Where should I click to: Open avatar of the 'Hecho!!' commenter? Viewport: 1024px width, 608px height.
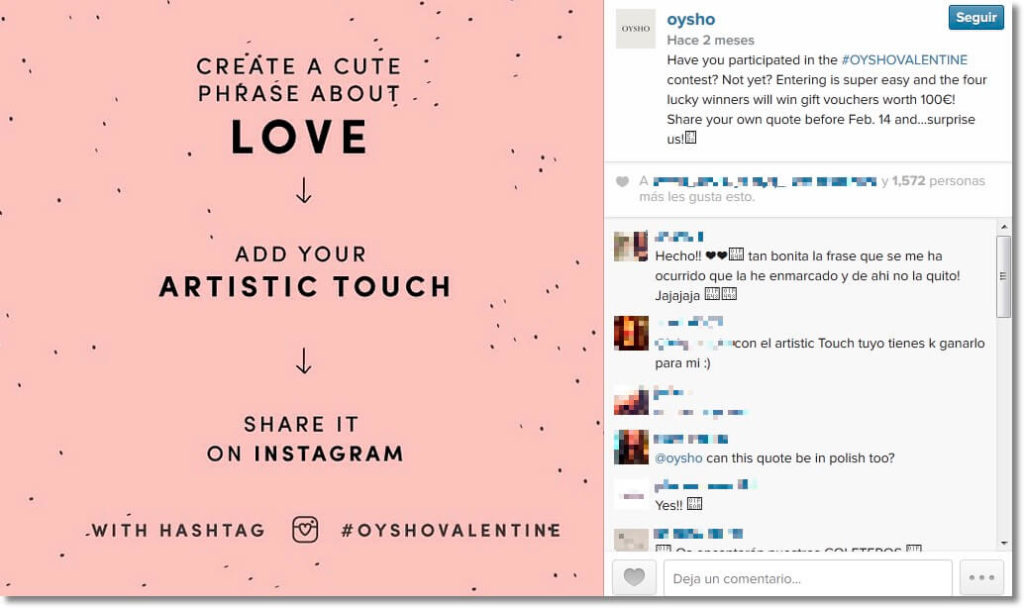pyautogui.click(x=631, y=246)
